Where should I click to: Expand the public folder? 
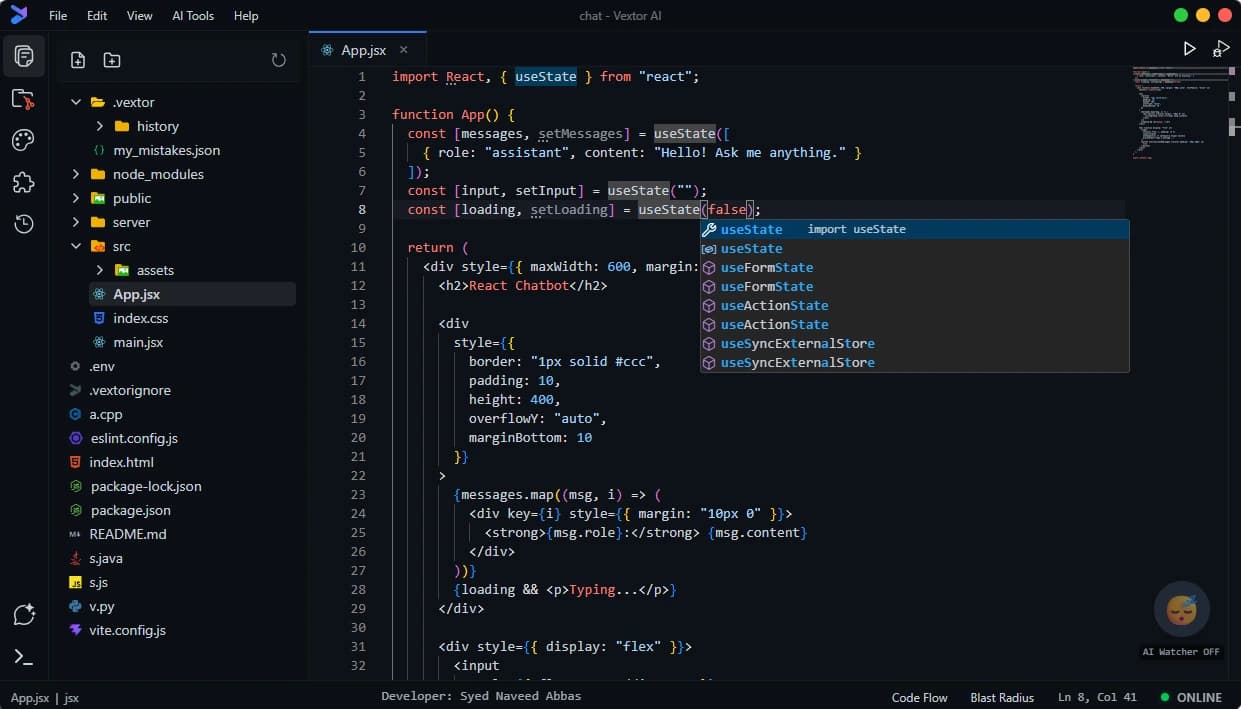pyautogui.click(x=76, y=198)
